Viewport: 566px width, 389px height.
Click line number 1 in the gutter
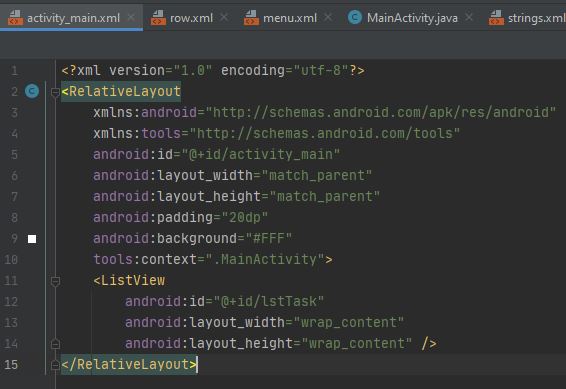pos(14,70)
